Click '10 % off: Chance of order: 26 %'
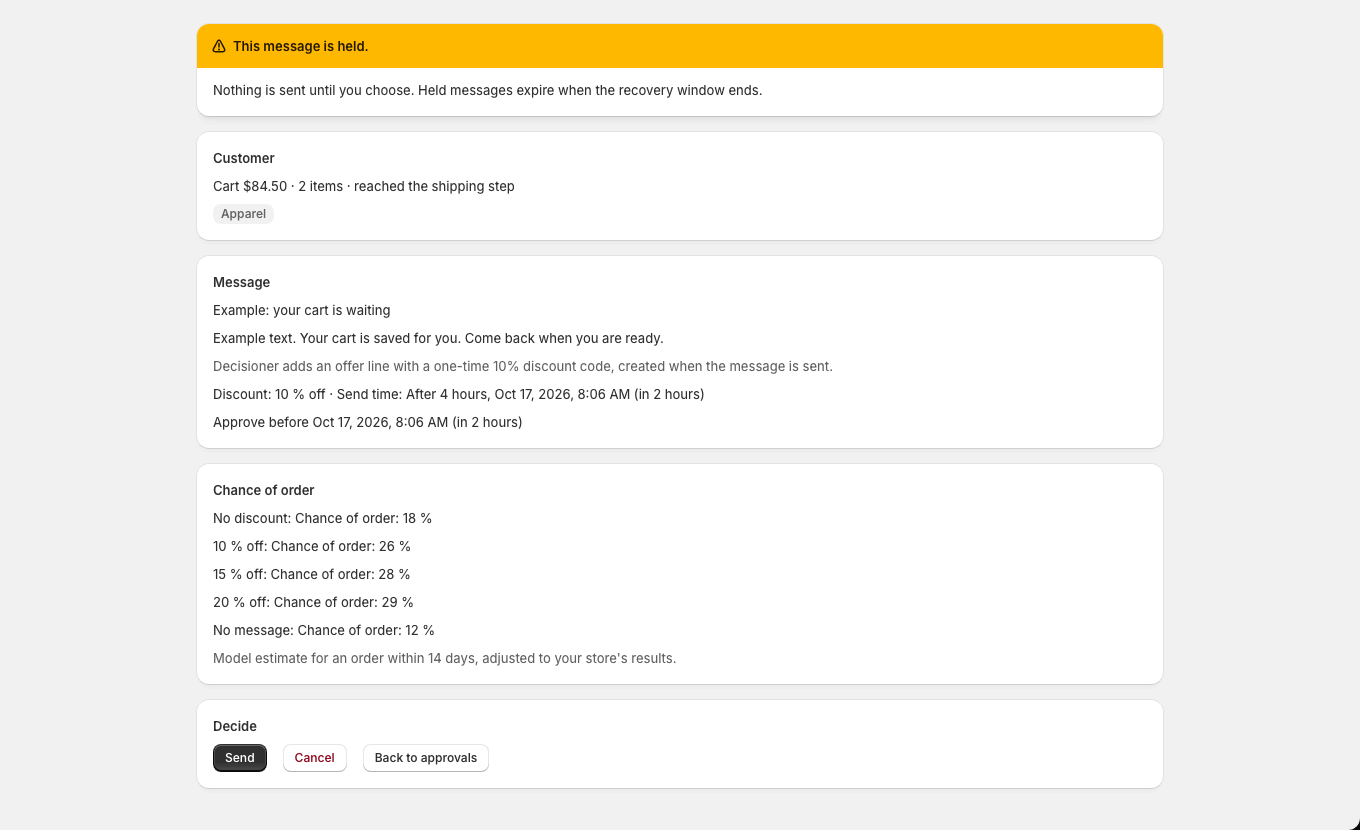This screenshot has height=830, width=1360. (x=312, y=546)
